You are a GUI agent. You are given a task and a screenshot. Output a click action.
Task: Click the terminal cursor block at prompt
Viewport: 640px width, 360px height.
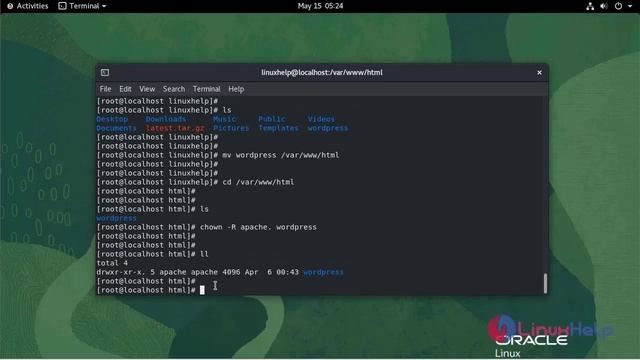coord(202,290)
